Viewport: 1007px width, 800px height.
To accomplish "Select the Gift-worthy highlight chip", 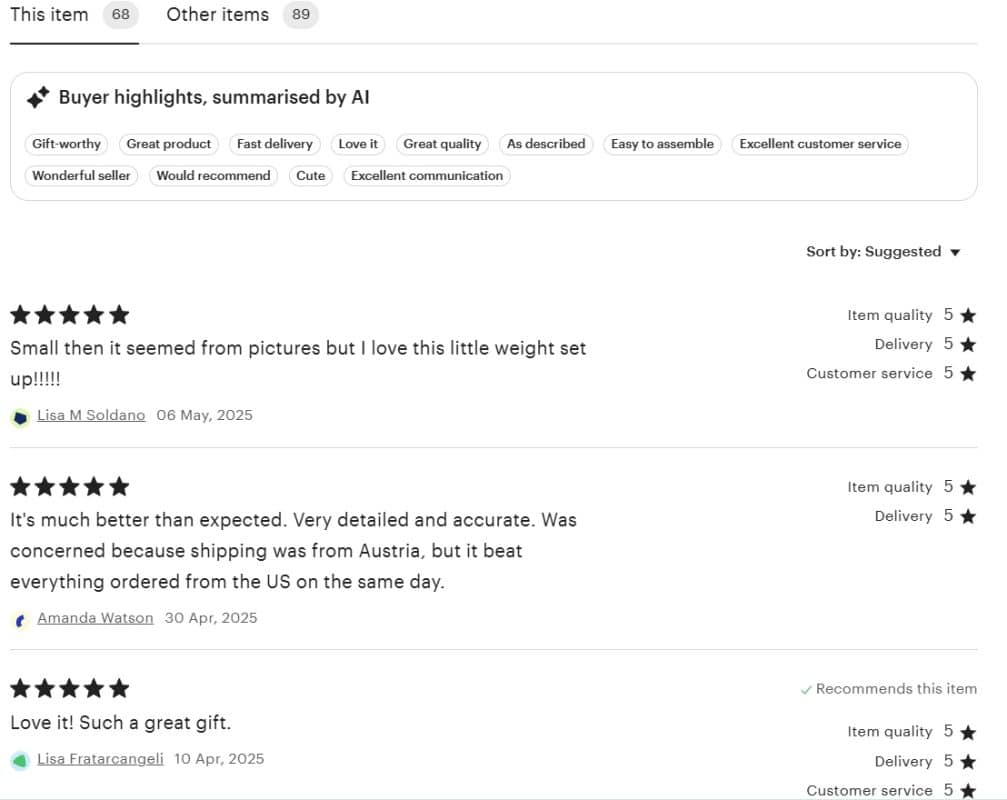I will (66, 144).
